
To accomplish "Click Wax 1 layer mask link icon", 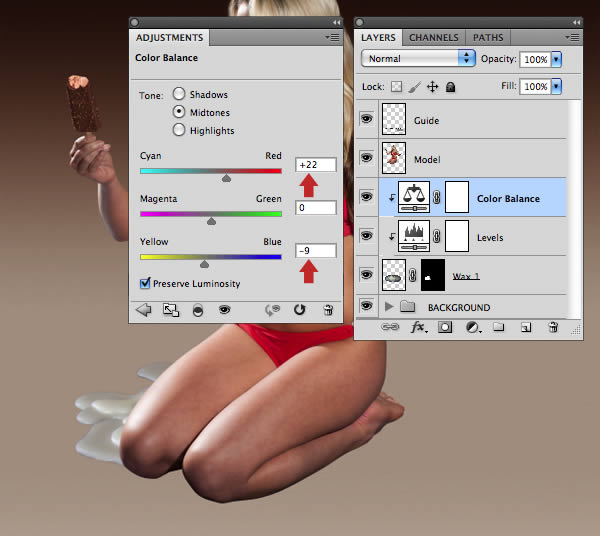I will (412, 275).
